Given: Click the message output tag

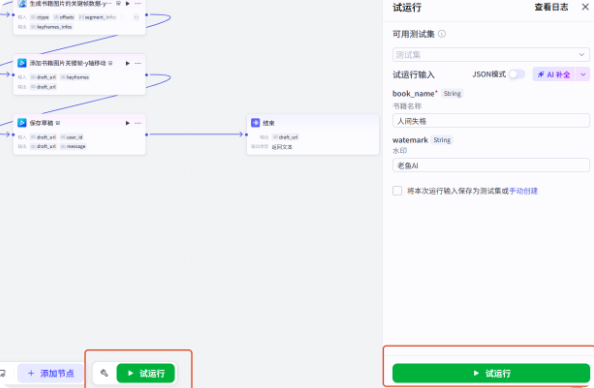Looking at the screenshot, I should coord(73,146).
